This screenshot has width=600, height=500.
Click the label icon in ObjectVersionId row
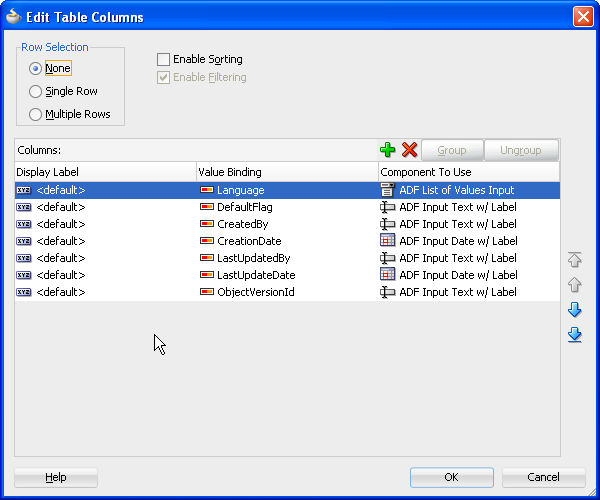tap(24, 292)
